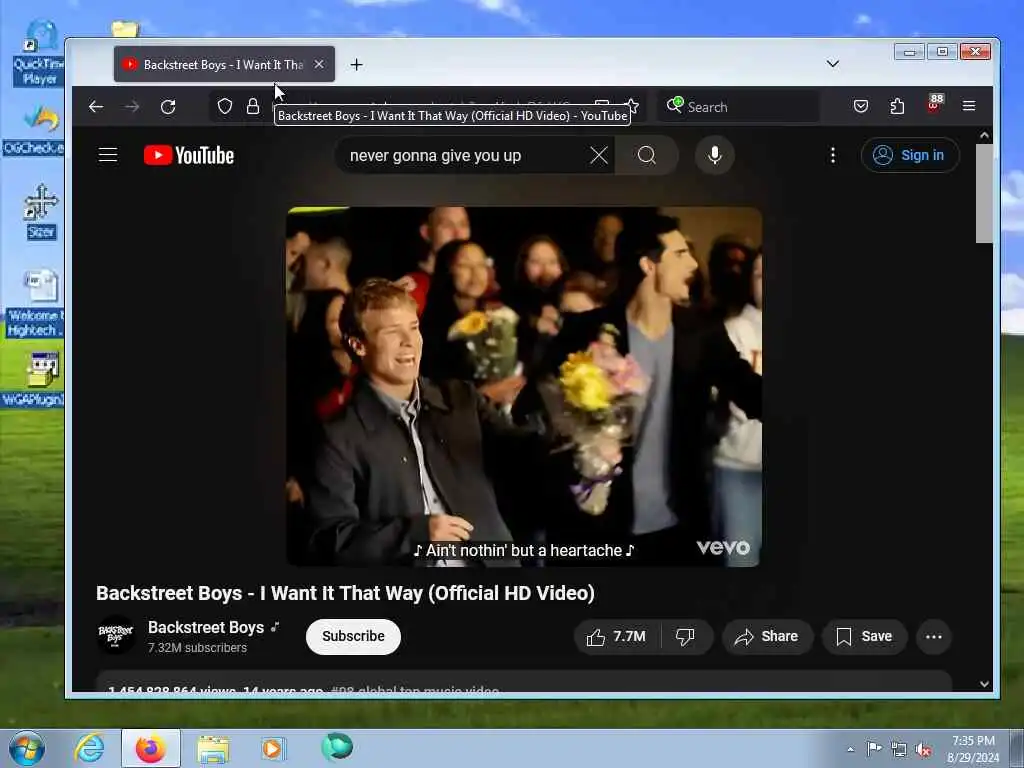Pause the video by clicking the player
This screenshot has width=1024, height=768.
click(x=524, y=387)
